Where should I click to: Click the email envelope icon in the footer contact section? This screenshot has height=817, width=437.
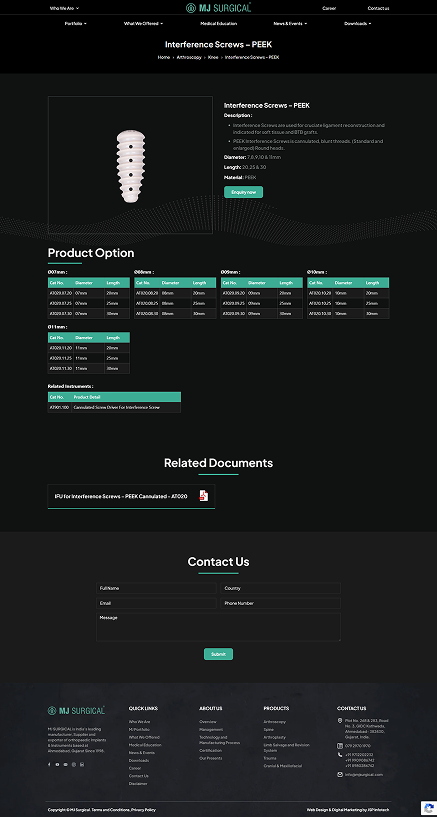pyautogui.click(x=340, y=774)
